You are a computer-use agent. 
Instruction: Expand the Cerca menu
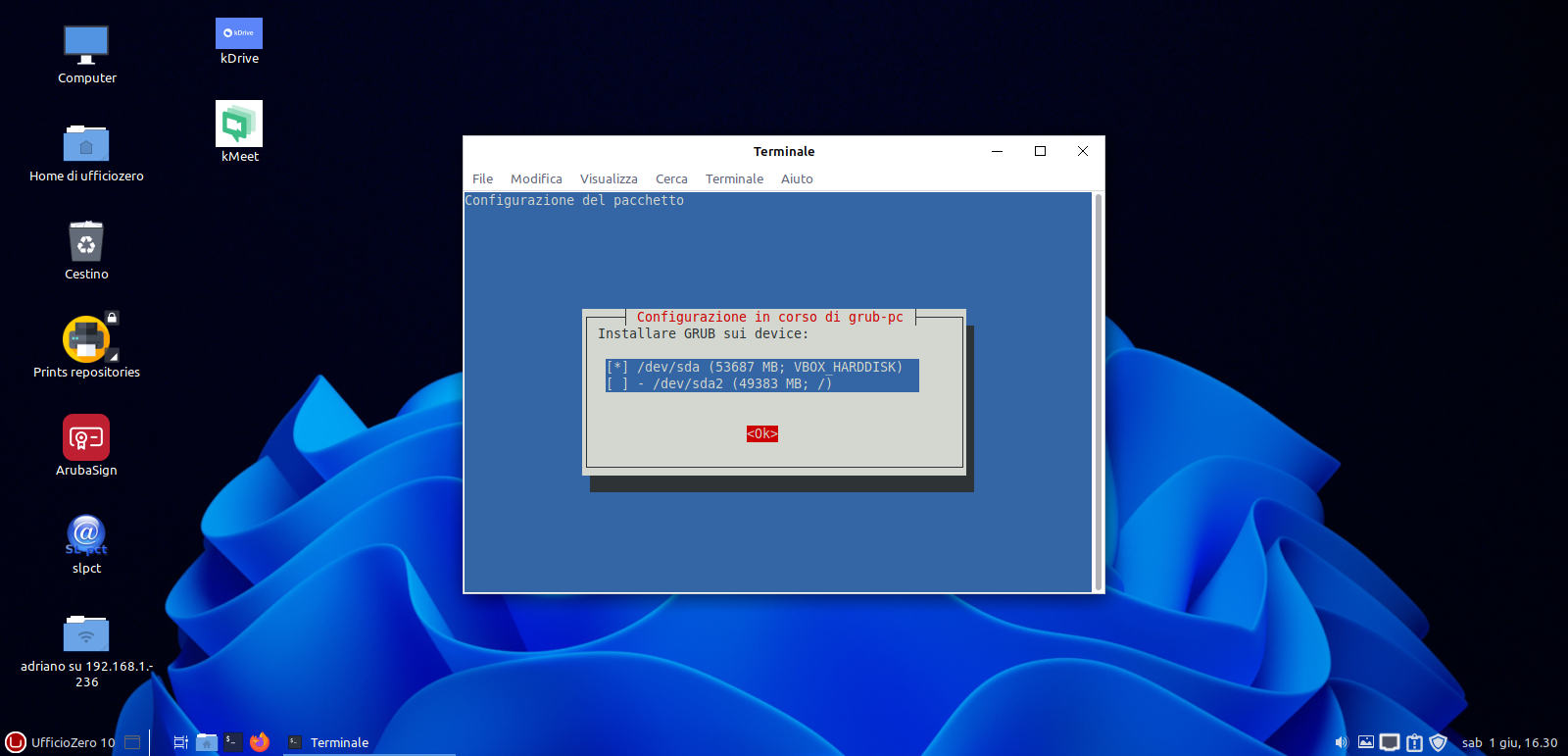pos(671,179)
